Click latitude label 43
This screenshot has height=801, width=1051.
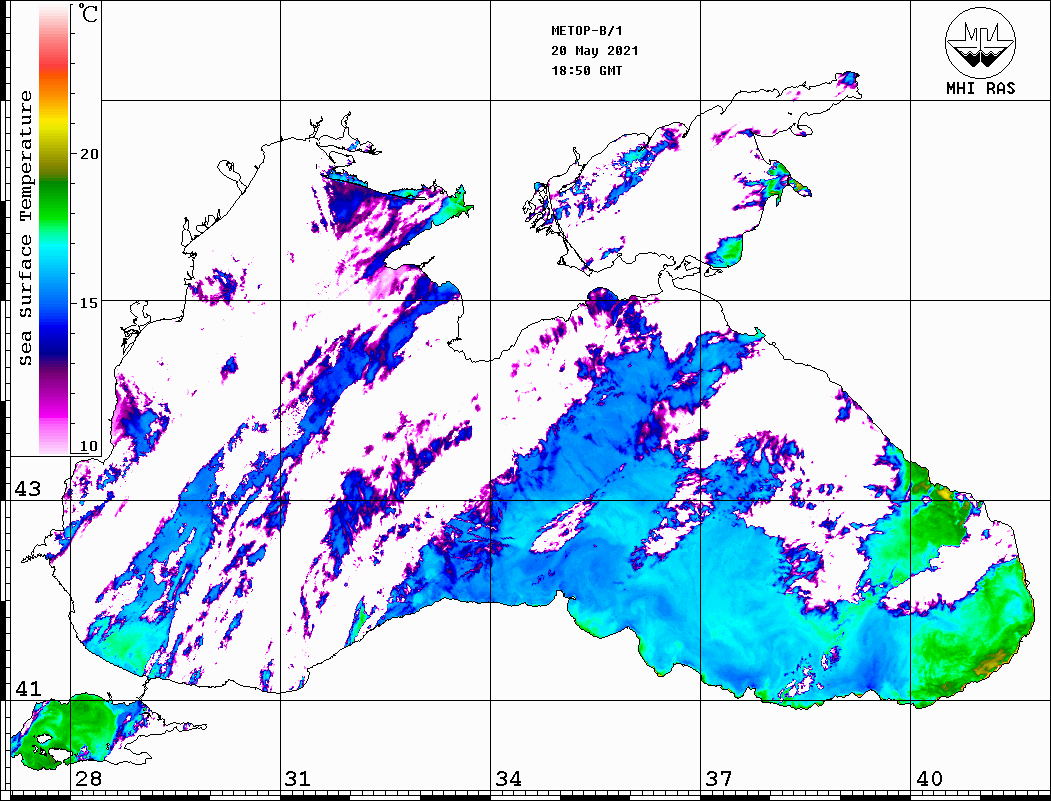coord(28,489)
